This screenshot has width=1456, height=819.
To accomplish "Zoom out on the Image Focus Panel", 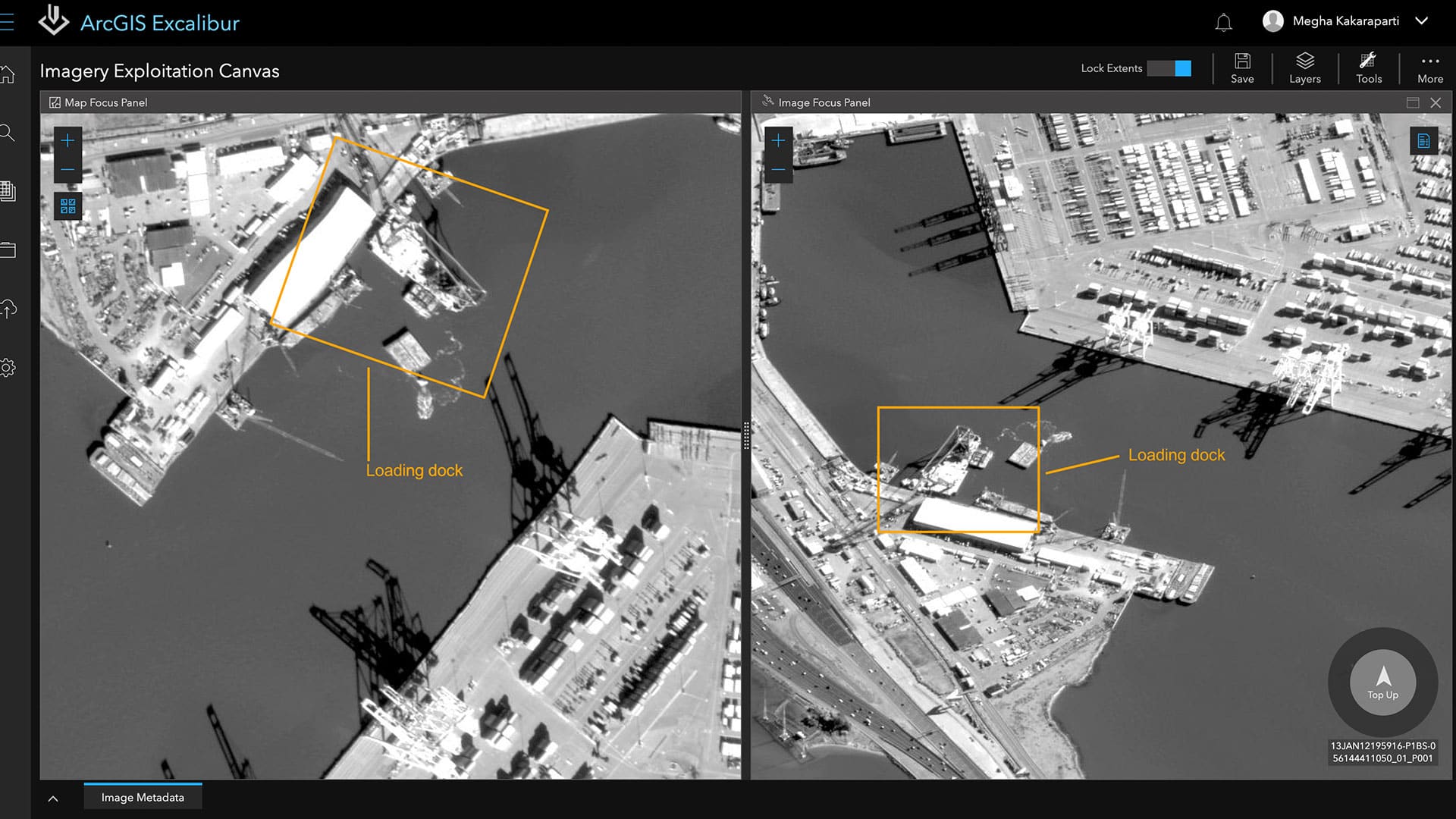I will coord(778,169).
